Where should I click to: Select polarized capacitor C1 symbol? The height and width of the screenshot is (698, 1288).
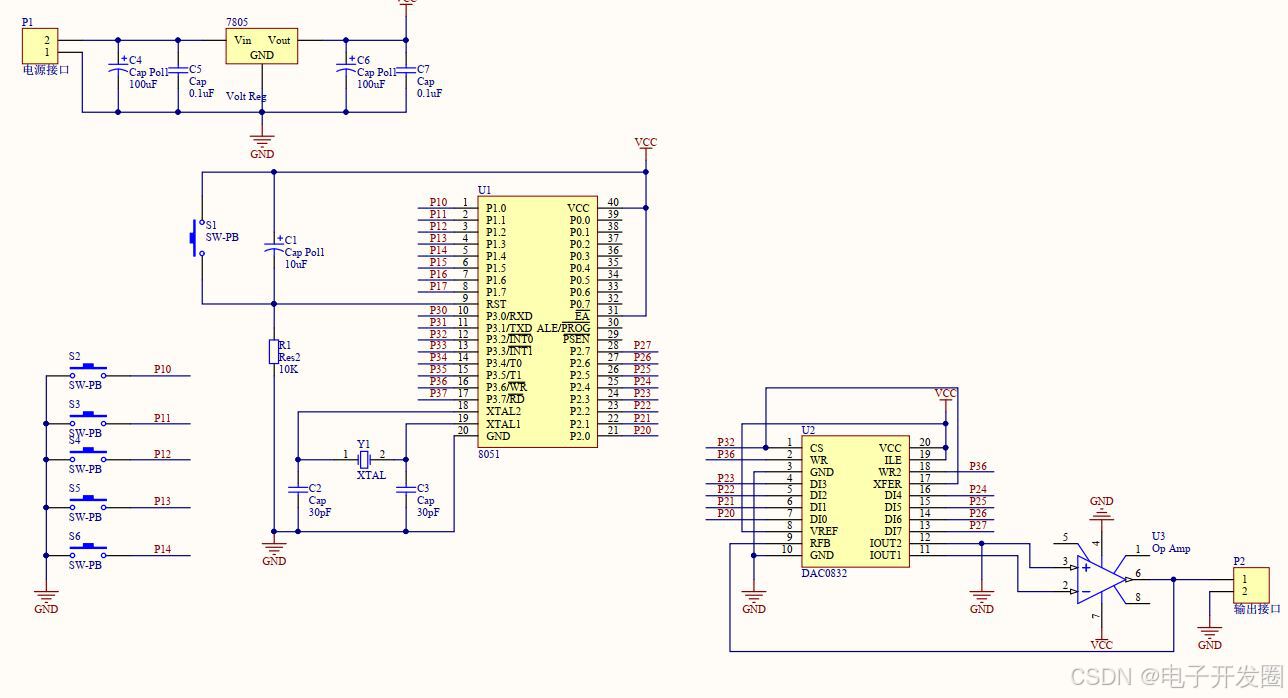[x=274, y=245]
